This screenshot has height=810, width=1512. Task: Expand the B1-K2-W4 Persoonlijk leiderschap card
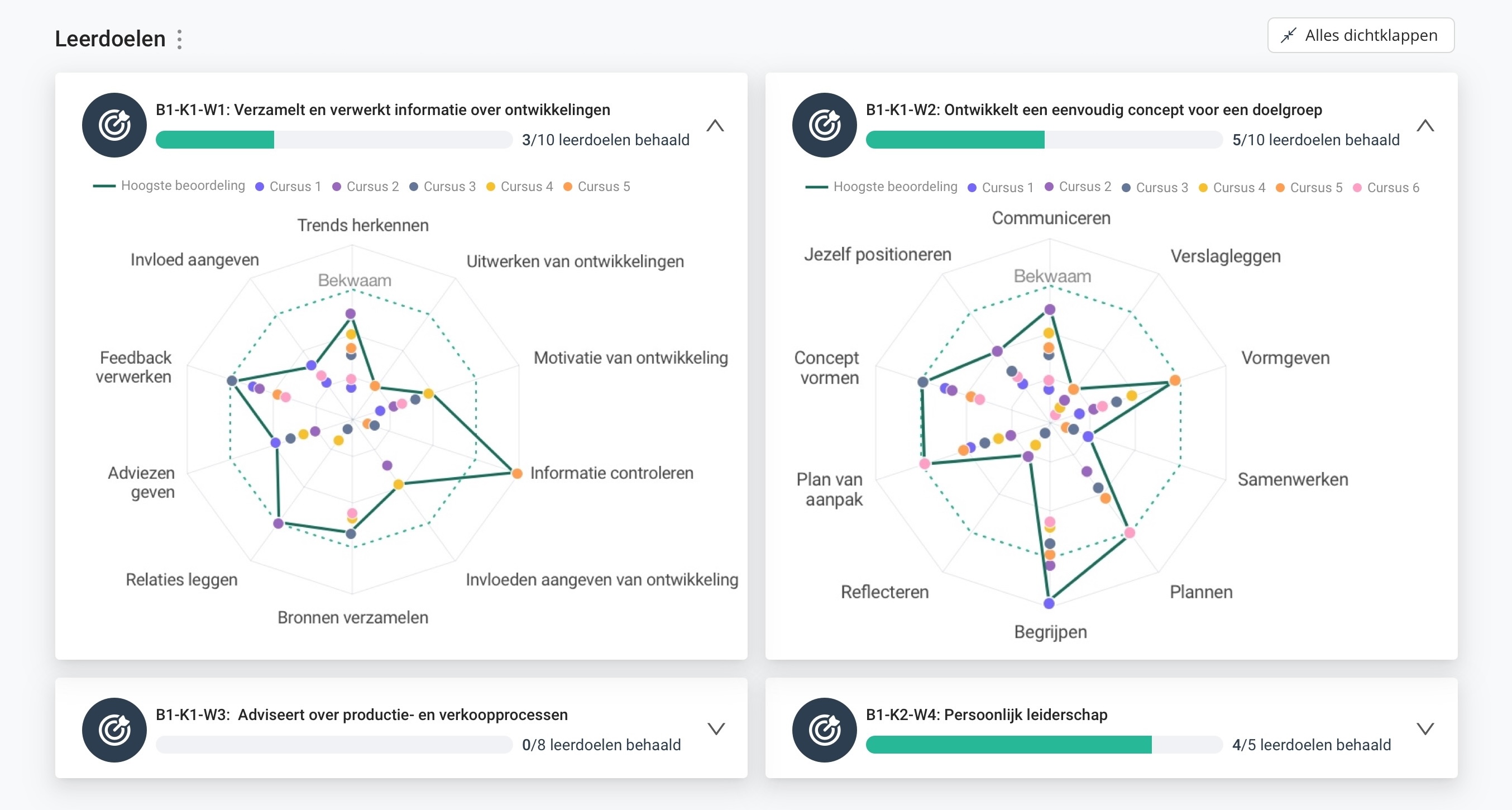(1425, 729)
